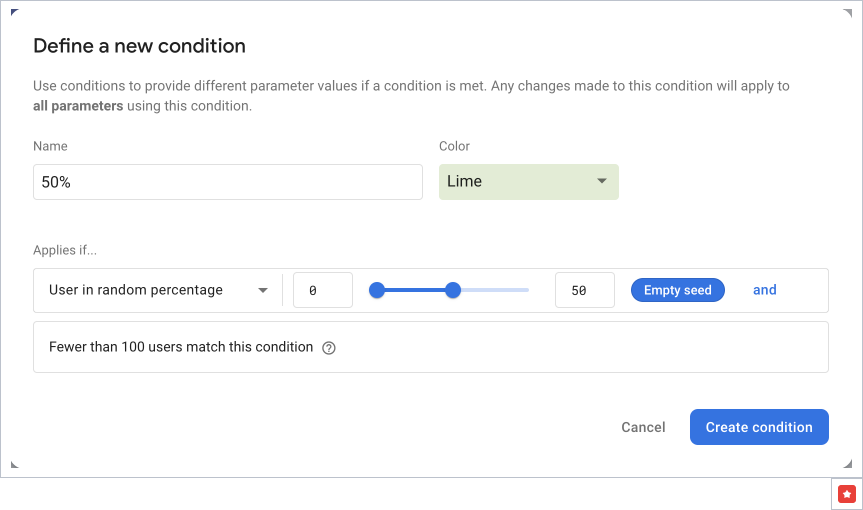This screenshot has width=863, height=510.
Task: Click the red star icon in the corner
Action: tap(847, 493)
